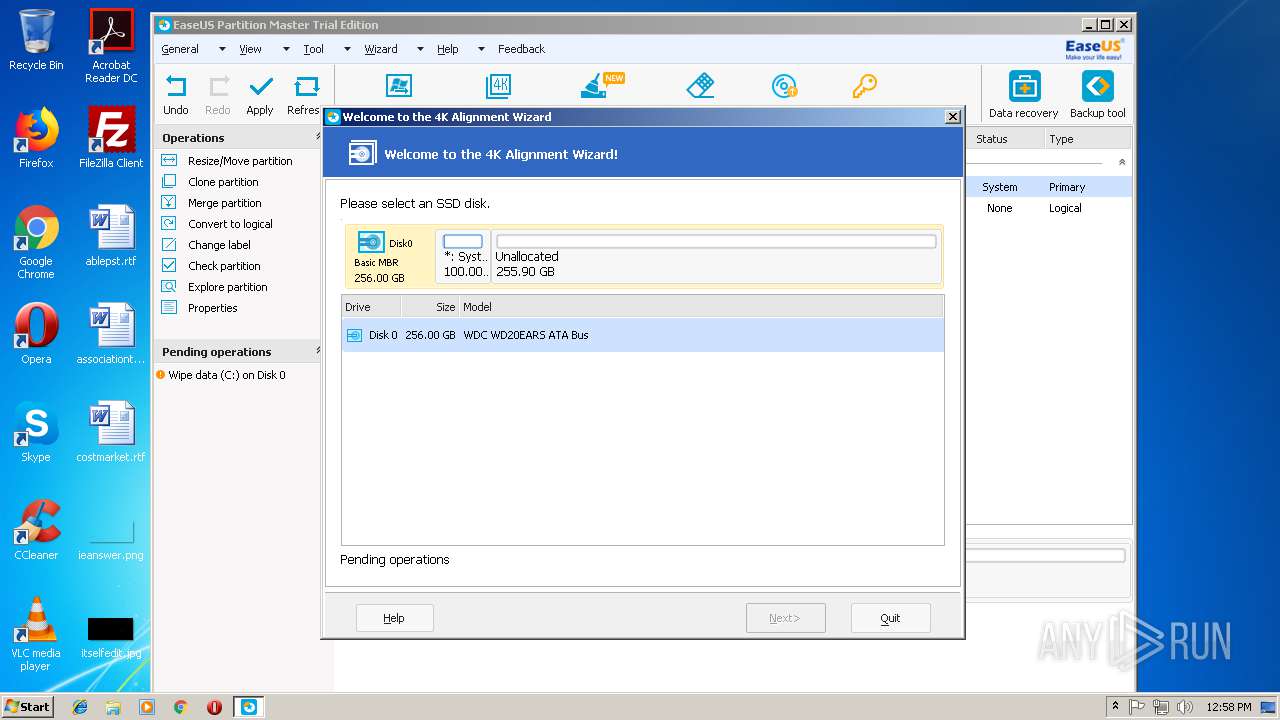The height and width of the screenshot is (720, 1280).
Task: Select the None Logical partition row
Action: [x=1049, y=208]
